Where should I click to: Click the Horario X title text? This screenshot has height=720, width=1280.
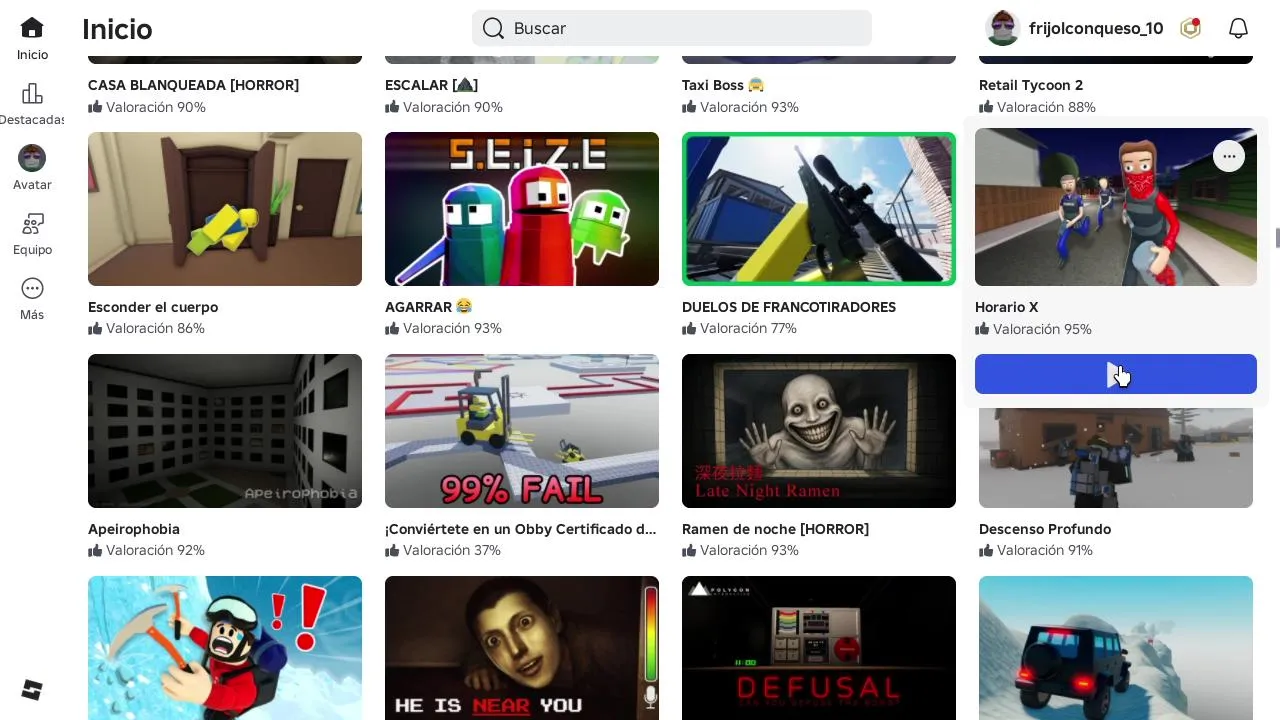point(1006,307)
